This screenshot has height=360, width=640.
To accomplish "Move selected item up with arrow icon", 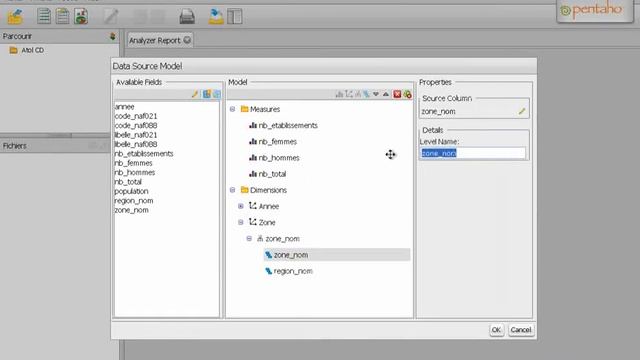I will 386,94.
